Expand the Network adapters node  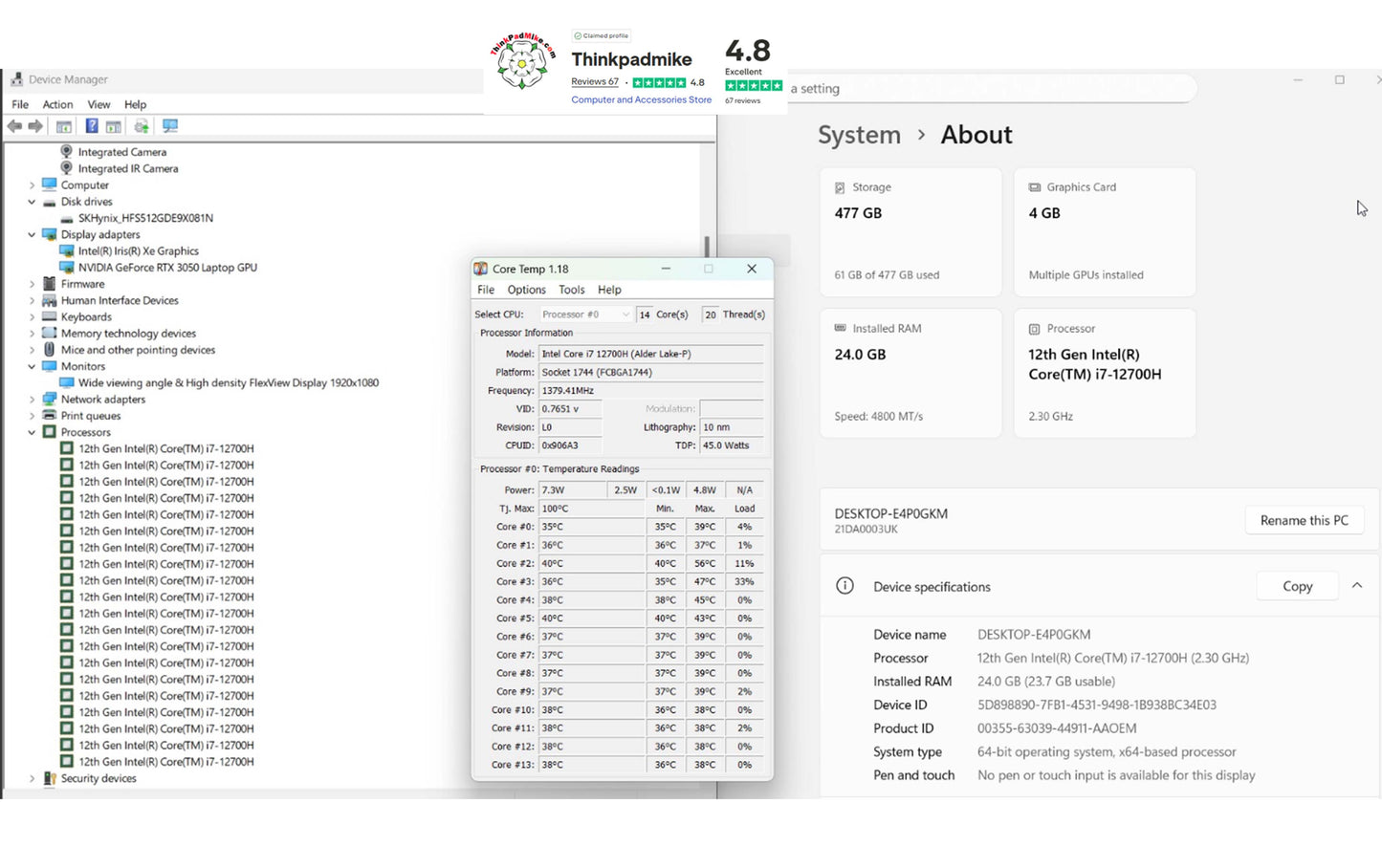(x=32, y=400)
